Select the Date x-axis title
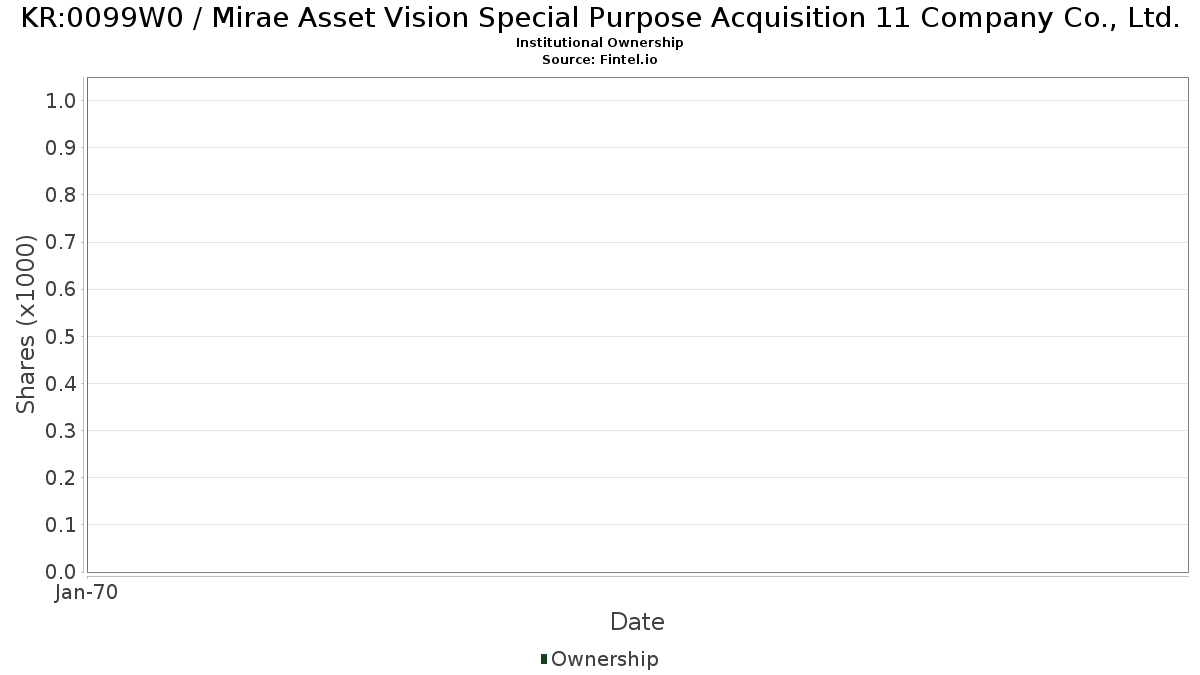The width and height of the screenshot is (1200, 675). (x=637, y=622)
